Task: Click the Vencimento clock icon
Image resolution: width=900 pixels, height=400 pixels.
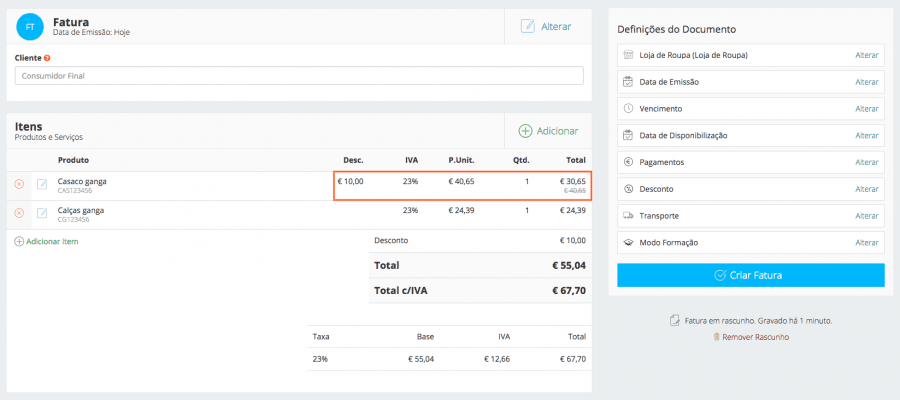Action: pos(628,108)
